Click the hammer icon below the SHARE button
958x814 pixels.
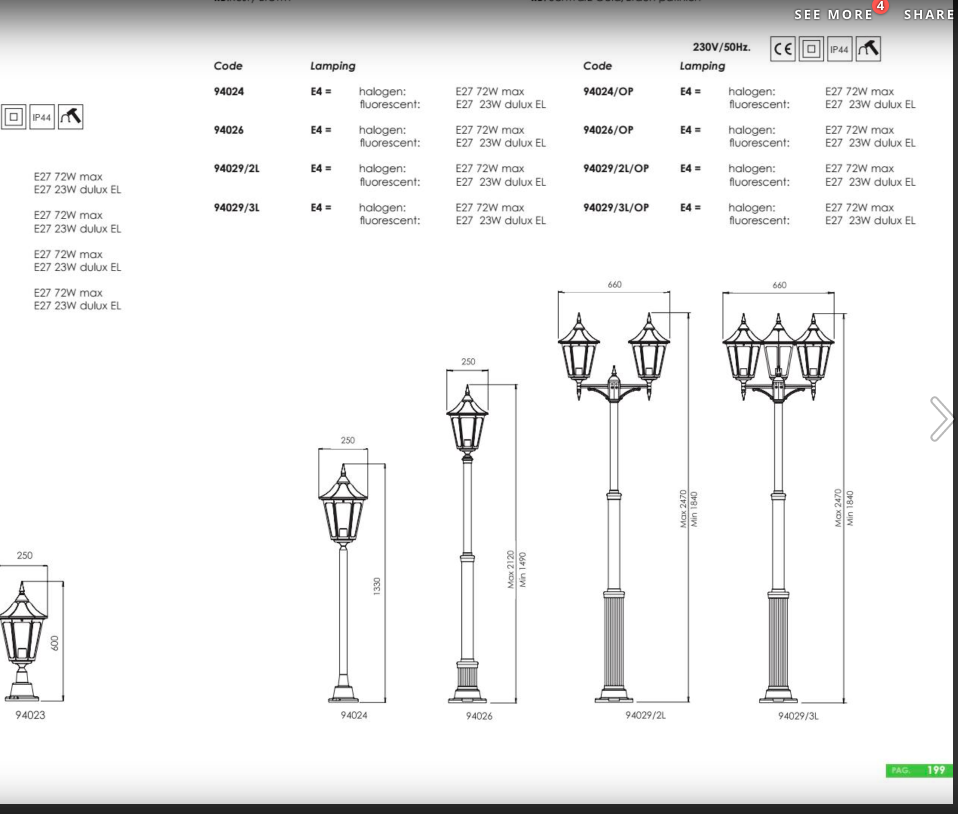click(869, 48)
